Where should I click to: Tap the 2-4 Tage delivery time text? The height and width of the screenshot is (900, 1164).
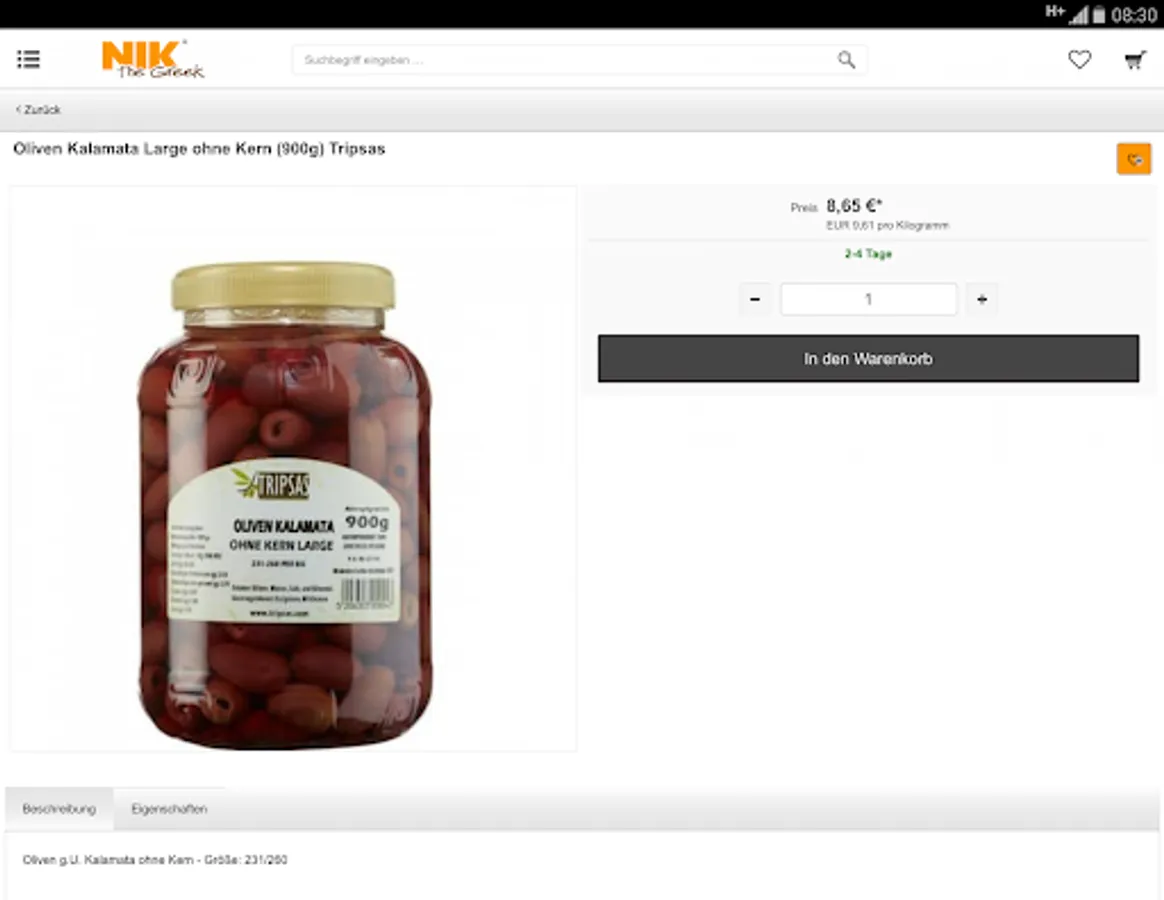click(868, 254)
